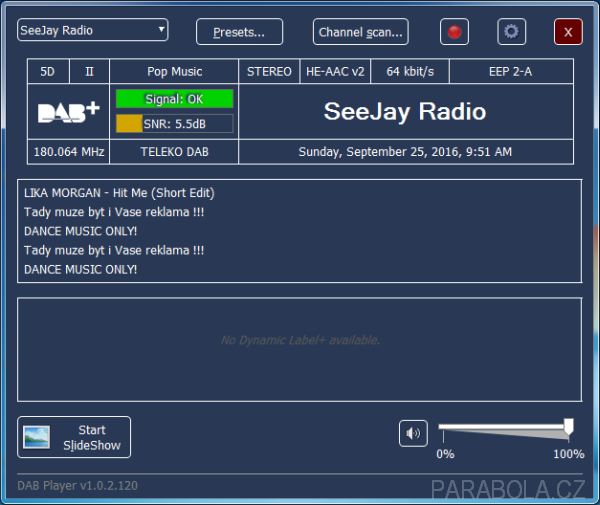Screen dimensions: 600x505
Task: Start a channel scan
Action: click(x=360, y=32)
